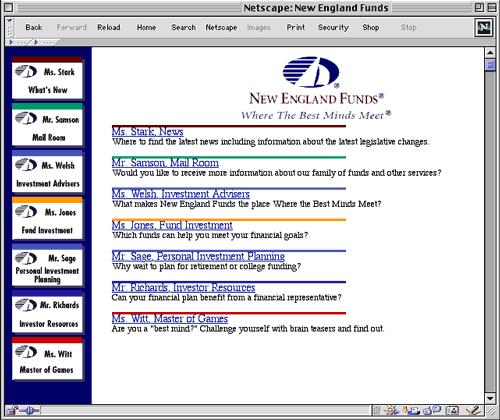Toggle the online/offline plug icon
500x420 pixels.
pyautogui.click(x=30, y=410)
